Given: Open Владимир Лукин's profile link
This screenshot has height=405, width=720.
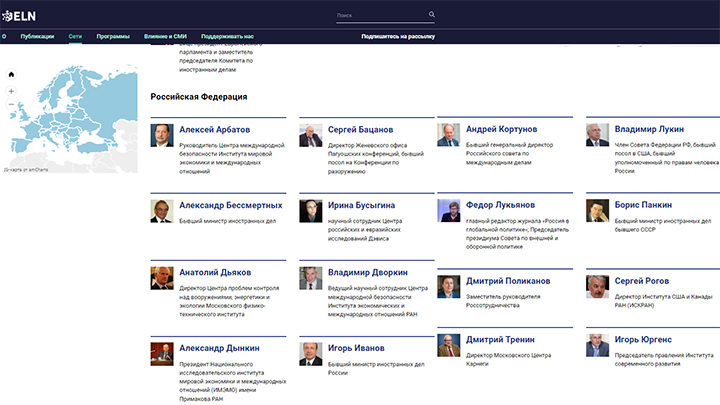Looking at the screenshot, I should tap(650, 130).
